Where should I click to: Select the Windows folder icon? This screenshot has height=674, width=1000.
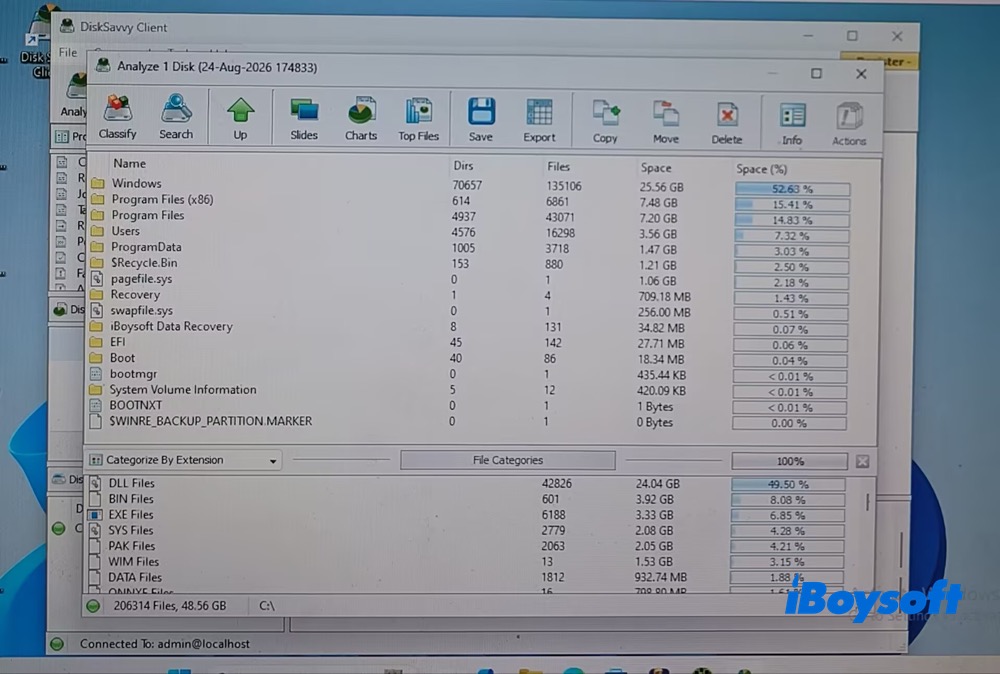(x=98, y=183)
